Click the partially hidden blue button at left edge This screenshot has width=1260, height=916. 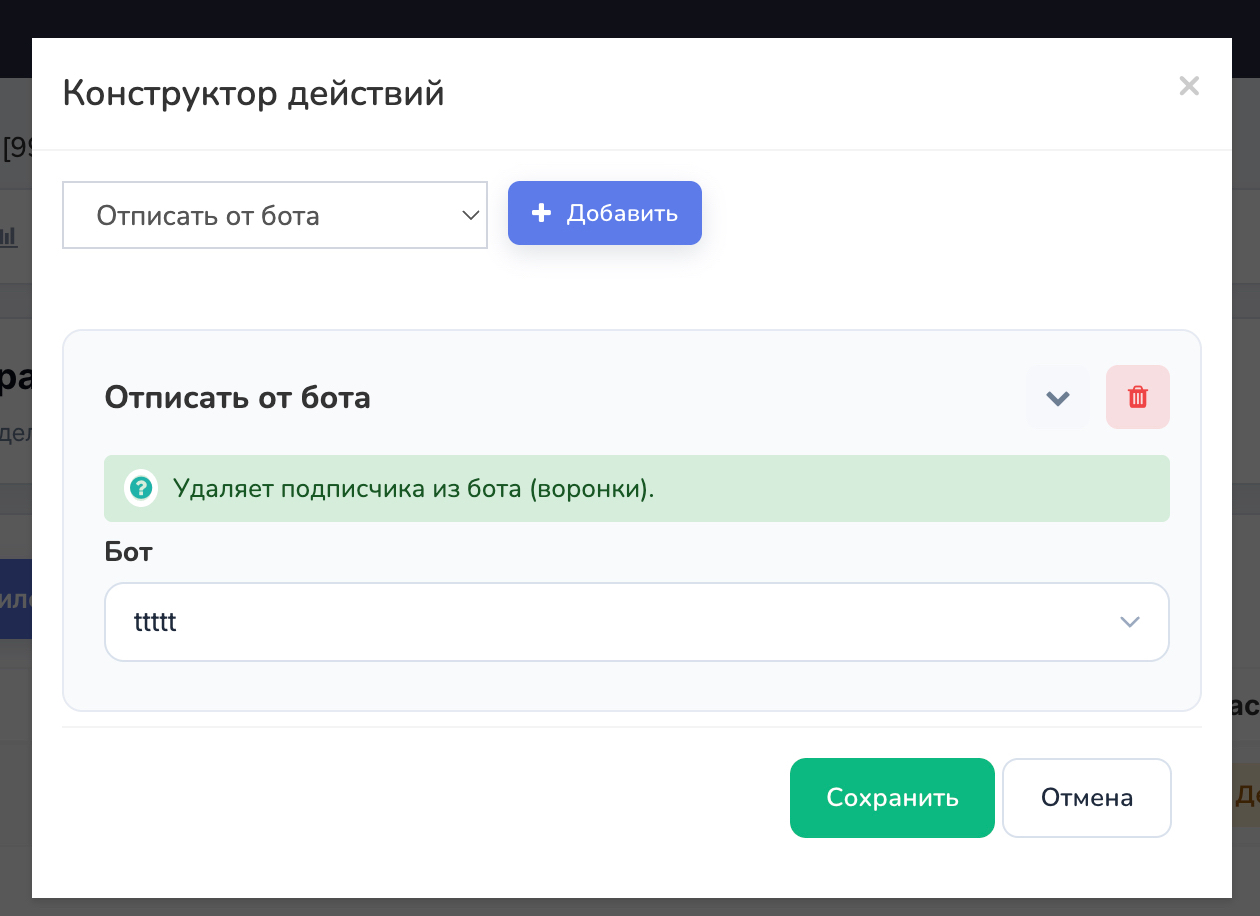click(16, 599)
